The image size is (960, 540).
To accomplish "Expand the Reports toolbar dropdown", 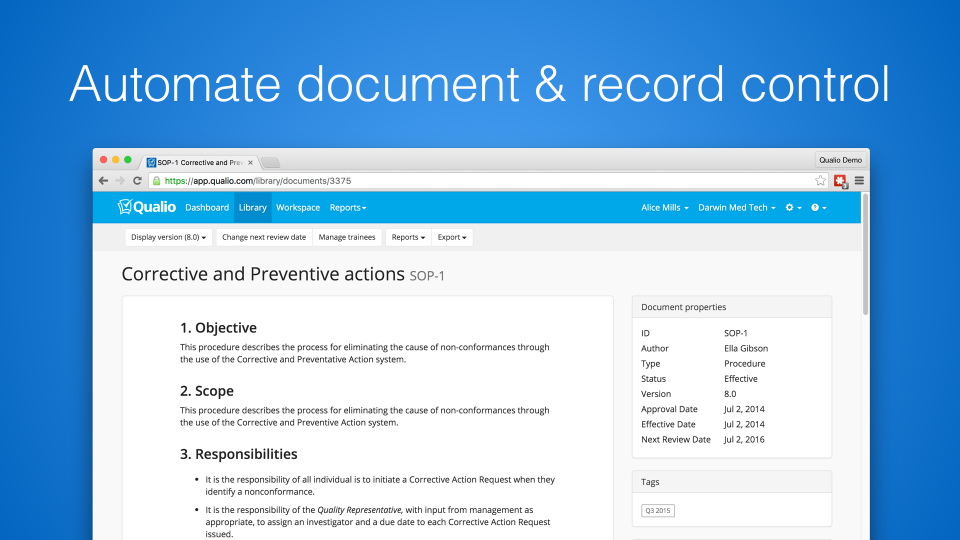I will 408,237.
